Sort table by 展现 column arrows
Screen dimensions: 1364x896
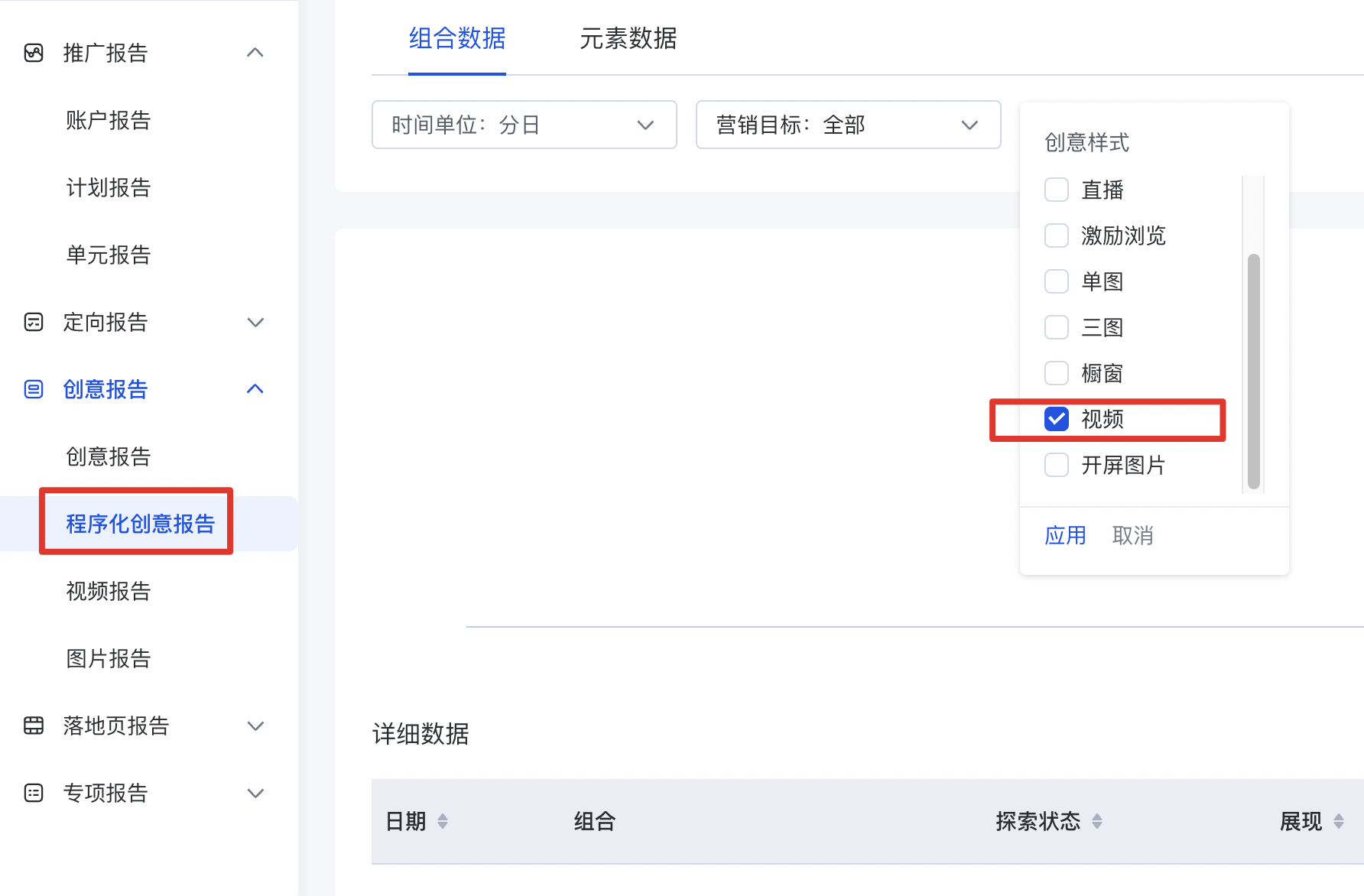(1339, 822)
